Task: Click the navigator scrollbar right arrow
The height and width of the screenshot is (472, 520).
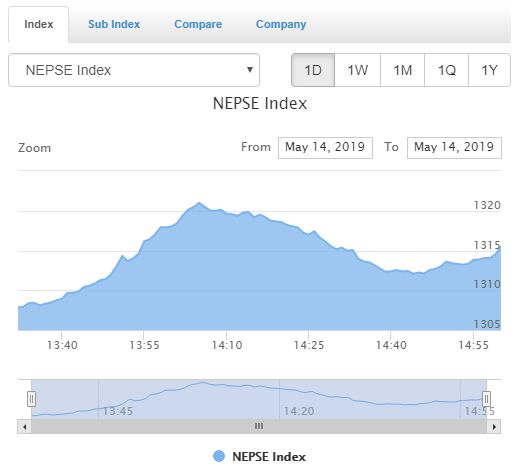Action: (494, 427)
